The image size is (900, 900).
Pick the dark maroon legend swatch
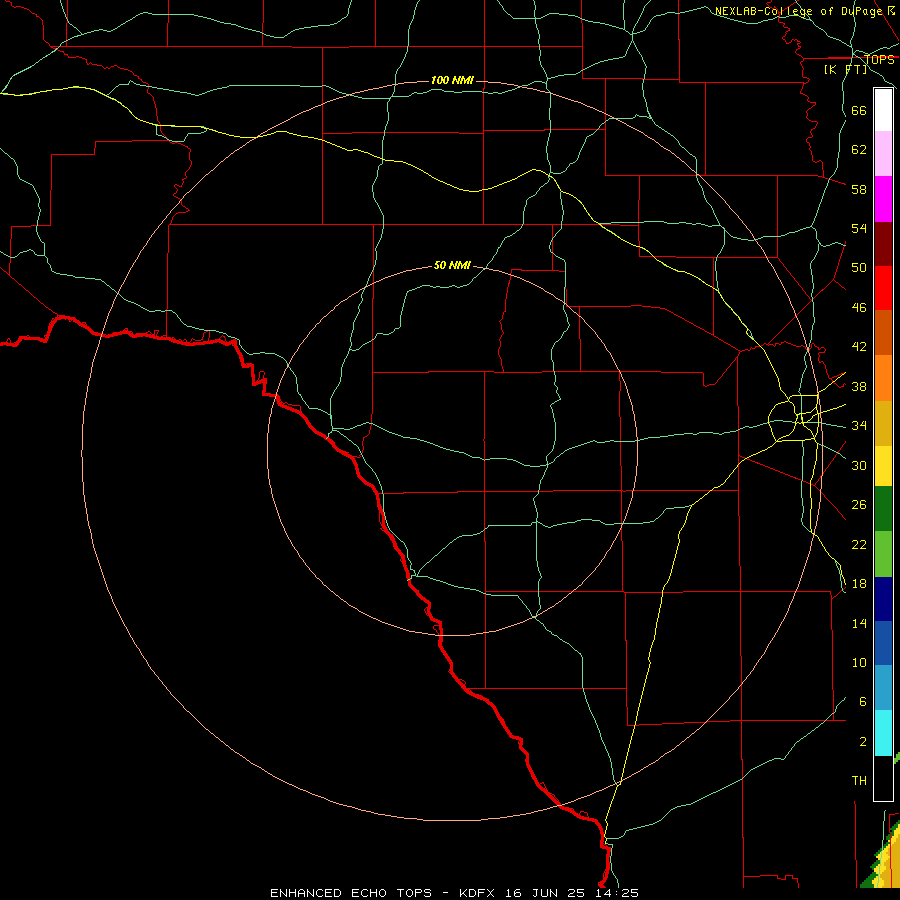(x=883, y=244)
